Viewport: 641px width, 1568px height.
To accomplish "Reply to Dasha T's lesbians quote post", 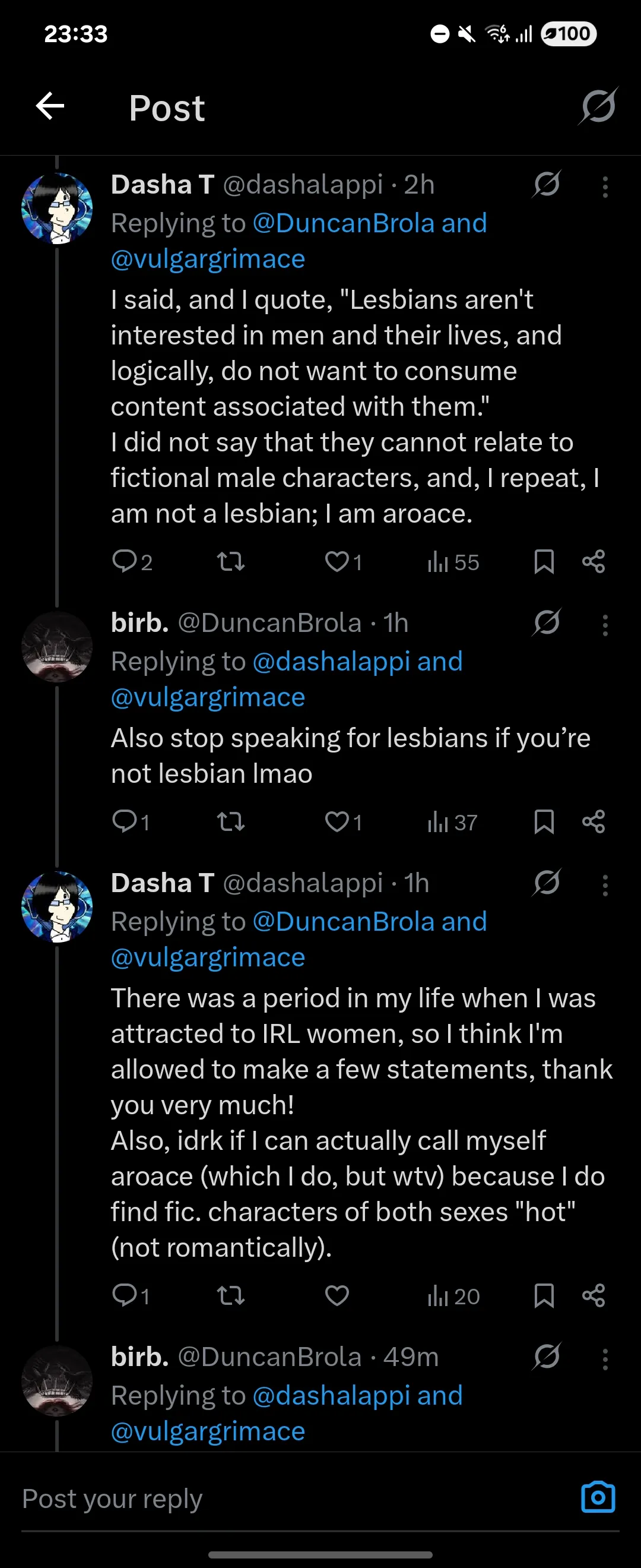I will pyautogui.click(x=132, y=561).
